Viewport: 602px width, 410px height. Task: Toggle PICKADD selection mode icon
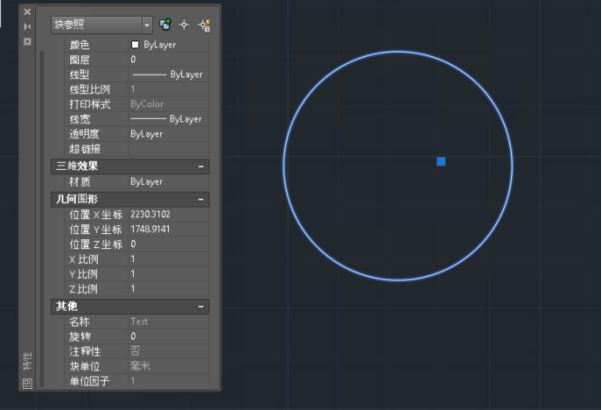click(x=165, y=25)
